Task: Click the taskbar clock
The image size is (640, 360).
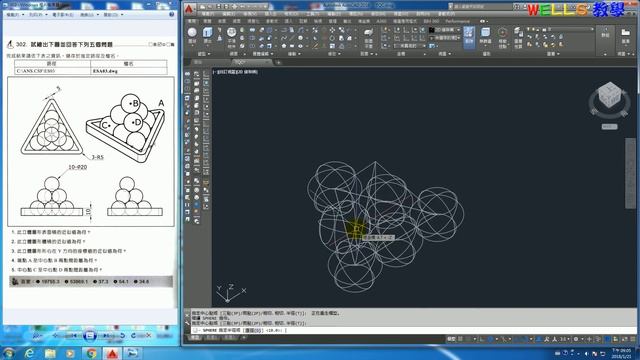Action: (x=621, y=353)
